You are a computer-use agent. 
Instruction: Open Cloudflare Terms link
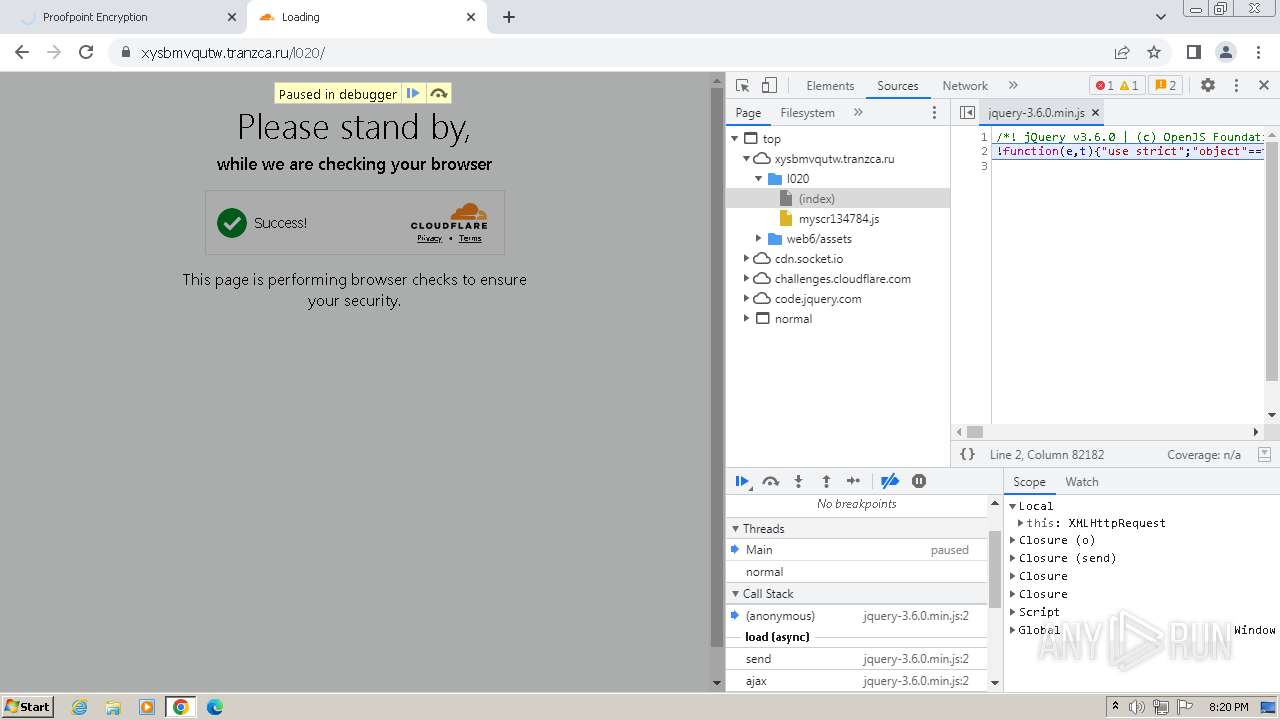pyautogui.click(x=470, y=238)
